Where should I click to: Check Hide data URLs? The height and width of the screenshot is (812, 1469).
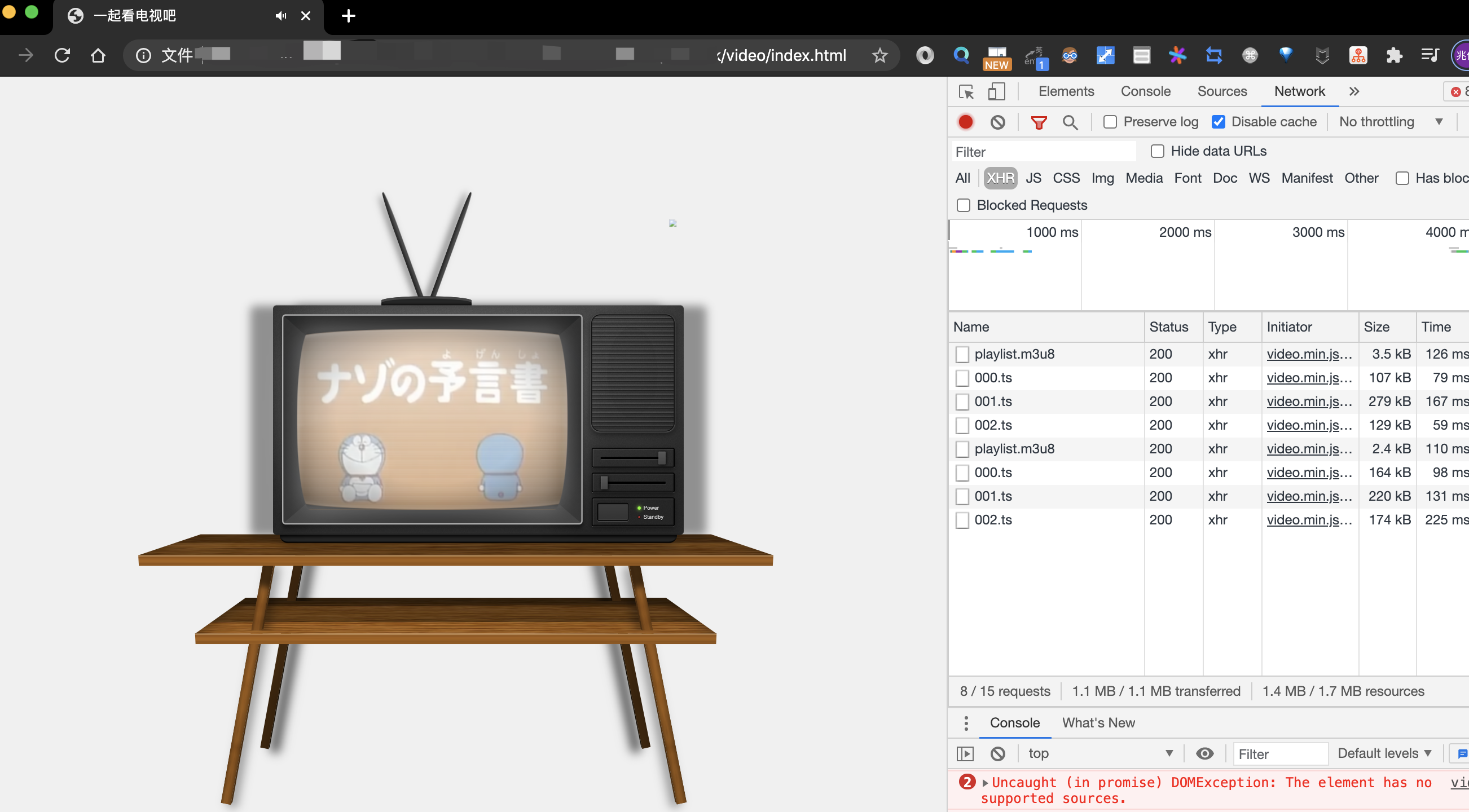(1157, 151)
